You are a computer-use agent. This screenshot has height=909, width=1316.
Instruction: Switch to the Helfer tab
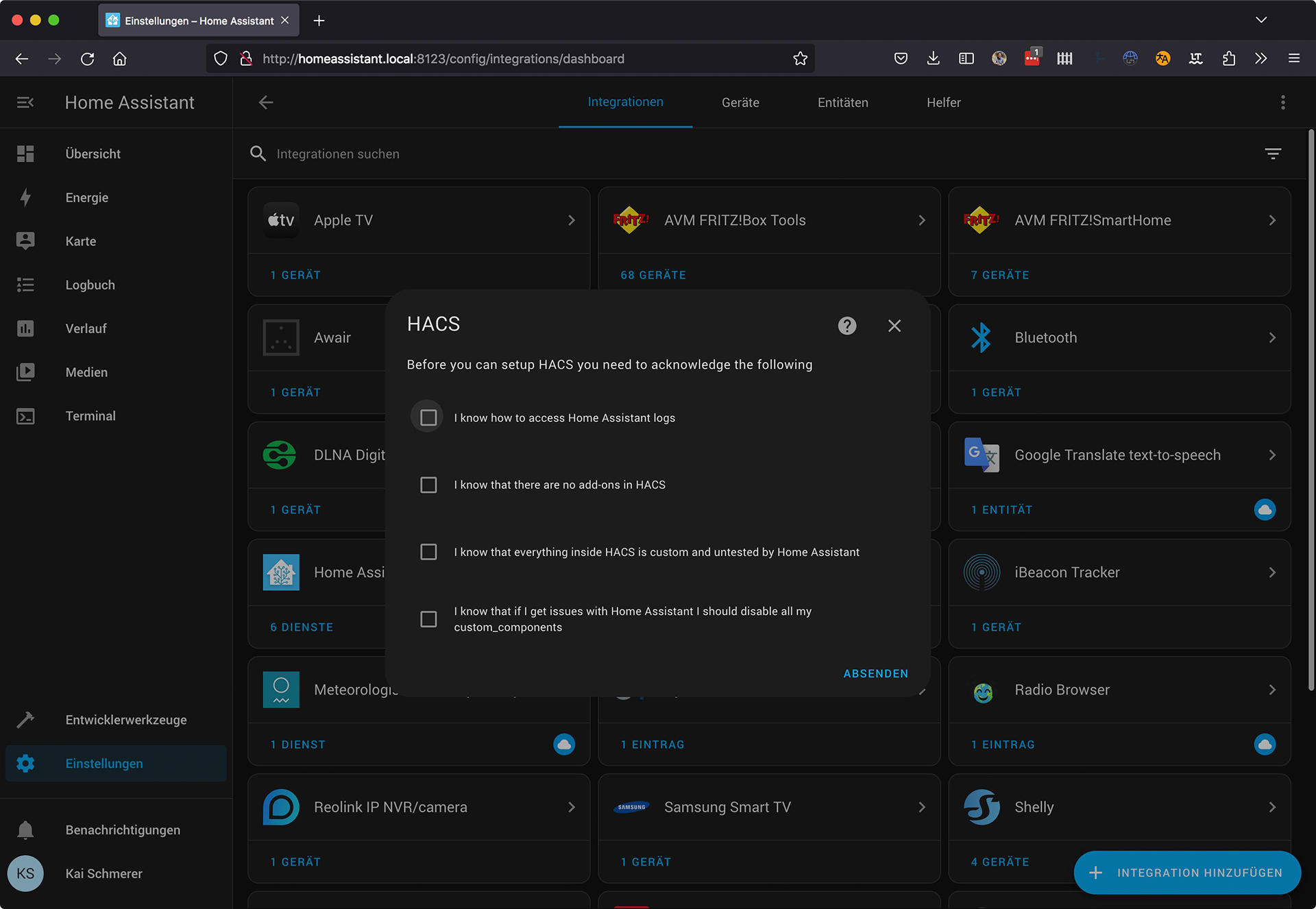pos(943,103)
